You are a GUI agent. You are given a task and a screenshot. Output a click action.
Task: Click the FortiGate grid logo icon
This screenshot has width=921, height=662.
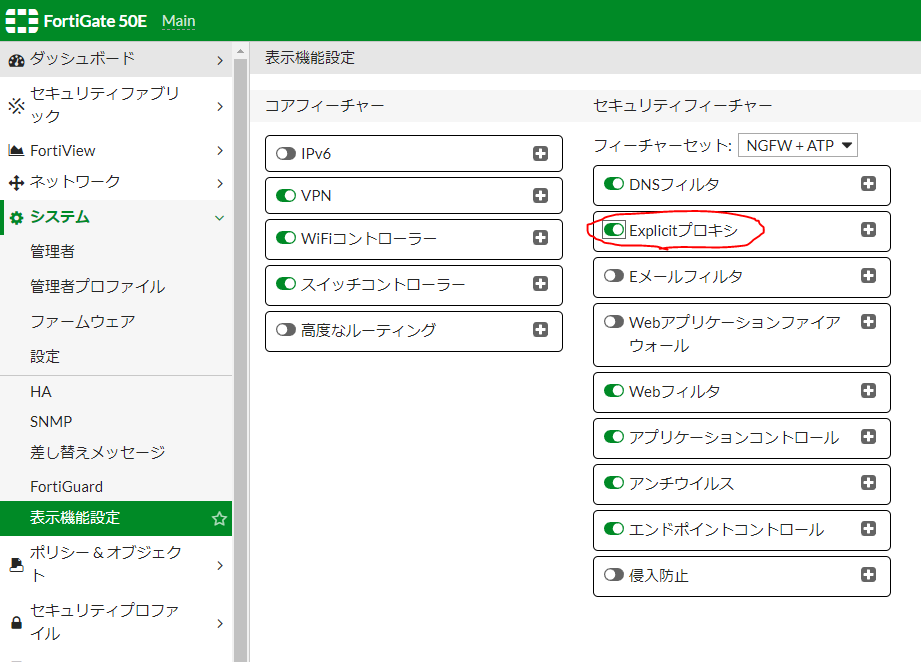pos(22,20)
